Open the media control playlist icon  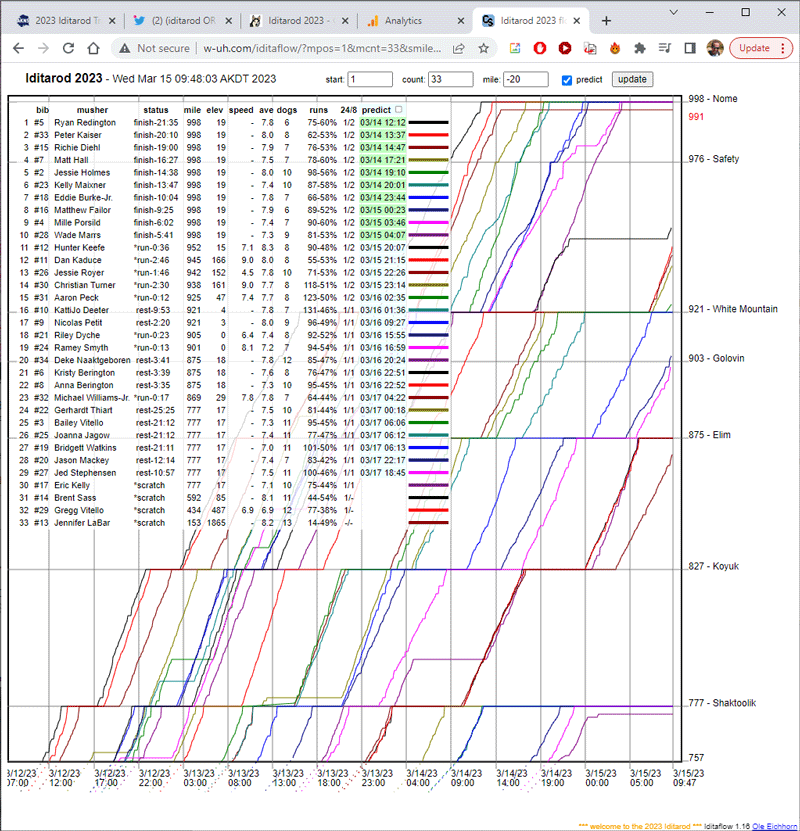(664, 48)
